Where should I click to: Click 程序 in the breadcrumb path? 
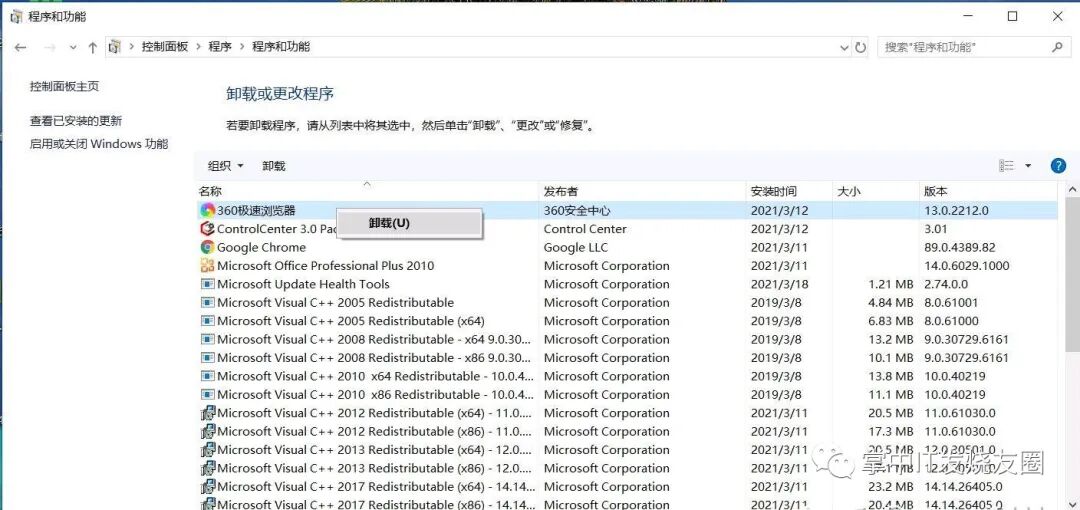[x=220, y=47]
